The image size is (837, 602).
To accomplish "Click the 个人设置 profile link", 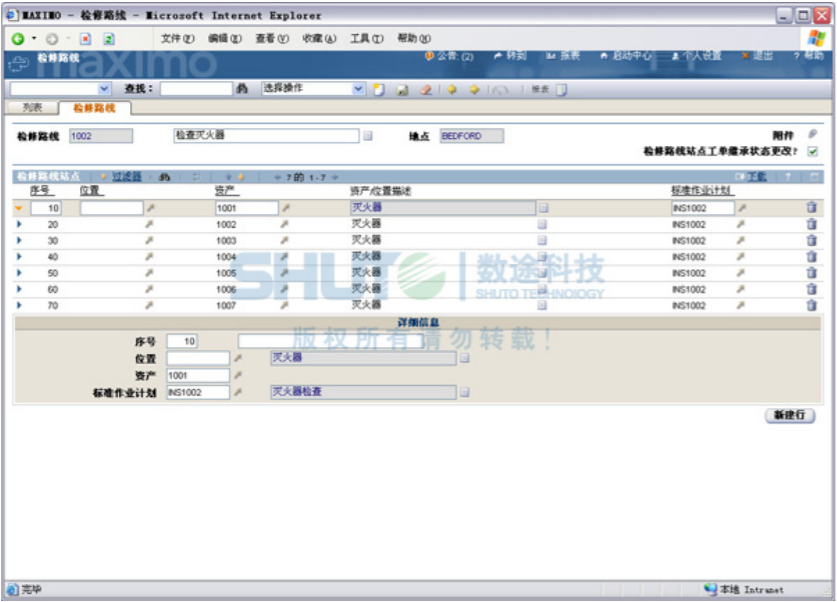I will (697, 56).
